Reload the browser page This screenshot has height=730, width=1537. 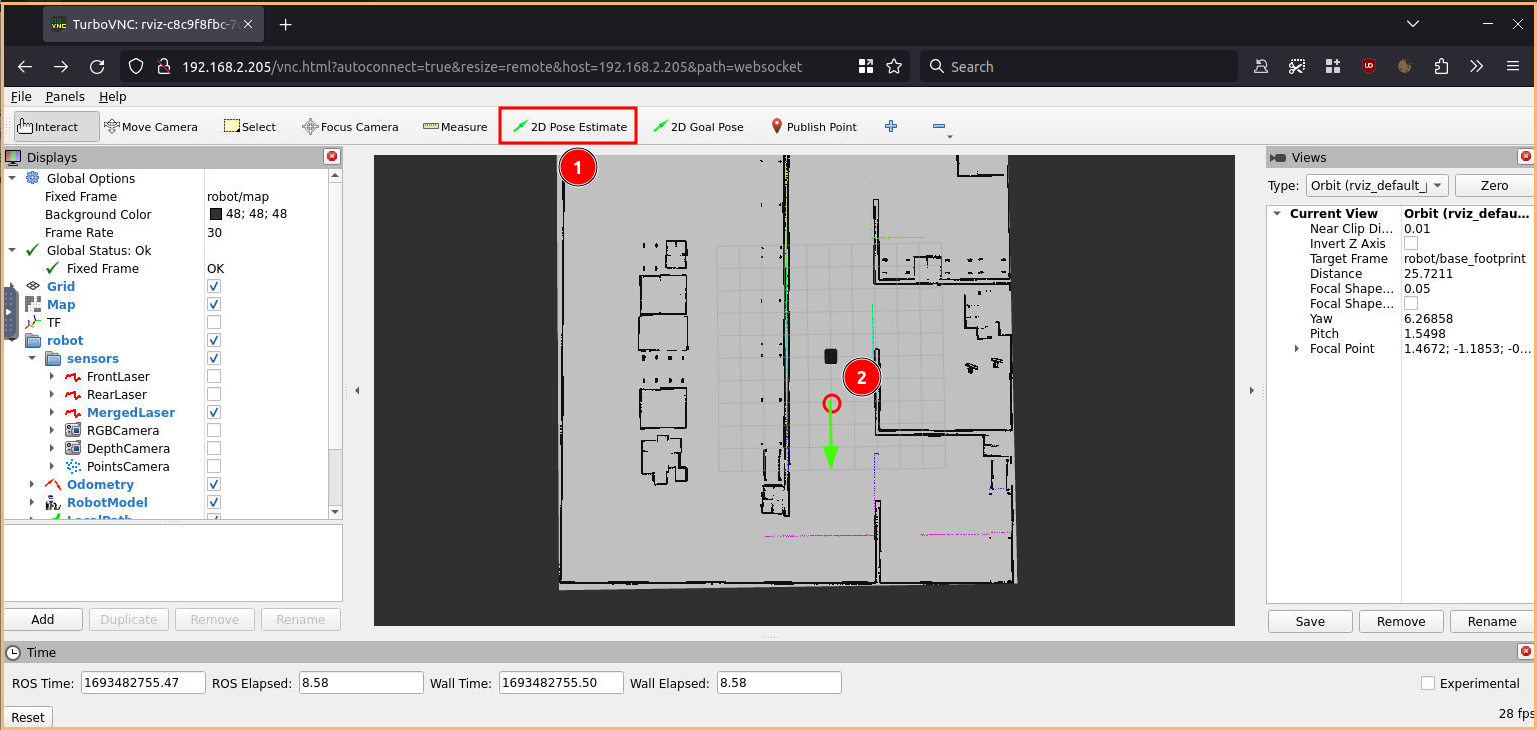coord(97,67)
